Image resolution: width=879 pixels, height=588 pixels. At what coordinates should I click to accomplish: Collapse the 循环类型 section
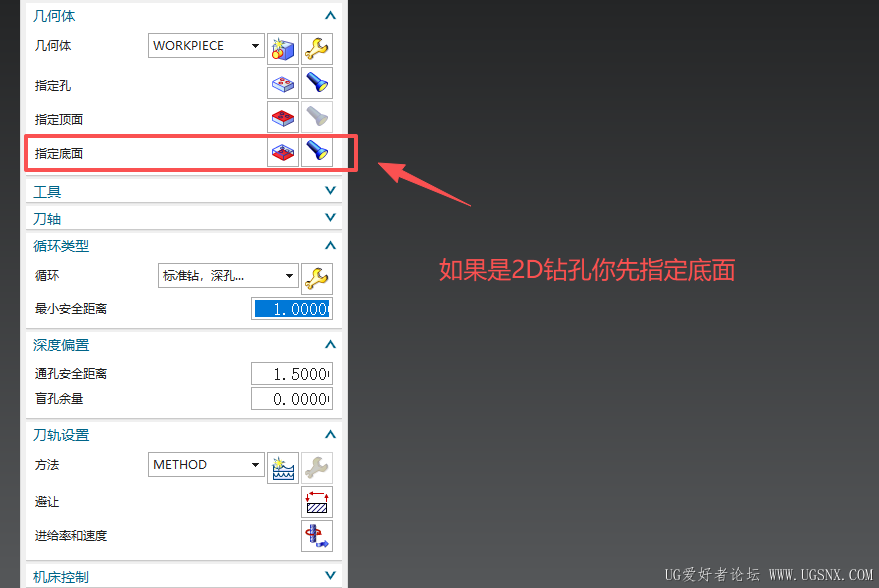(x=330, y=245)
